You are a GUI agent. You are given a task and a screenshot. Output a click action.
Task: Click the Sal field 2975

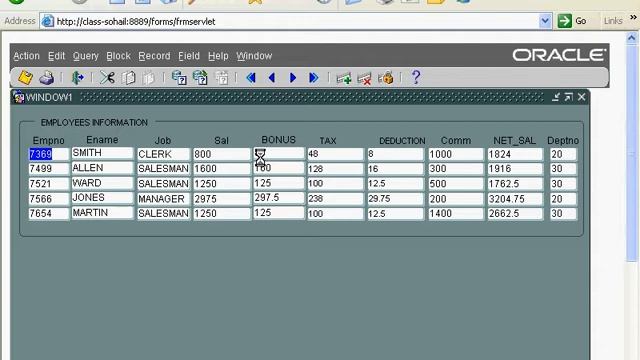(x=222, y=199)
